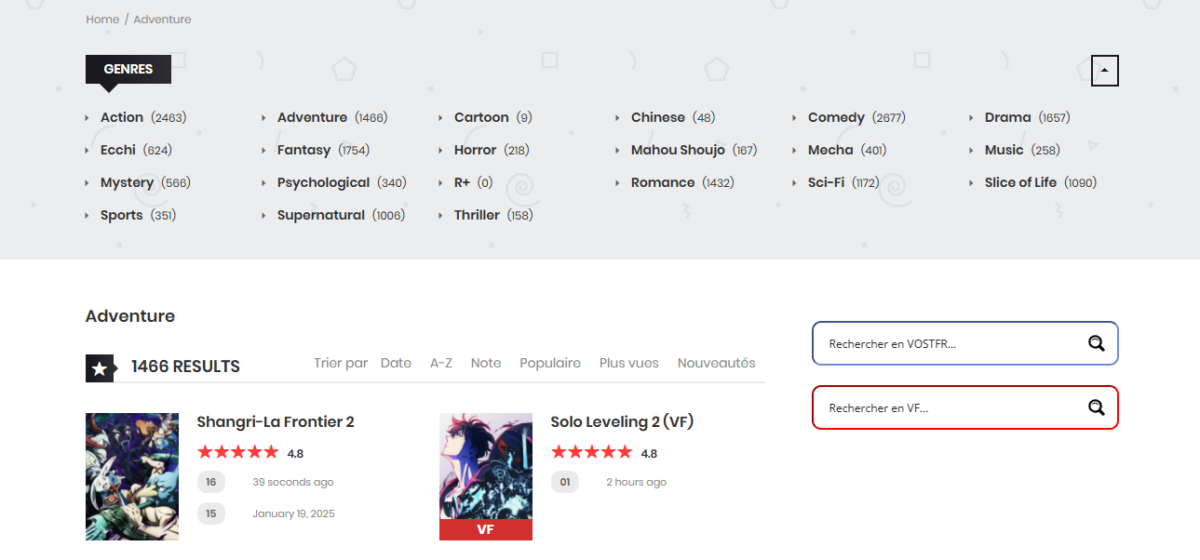Open the Cartoon genre

coord(481,117)
